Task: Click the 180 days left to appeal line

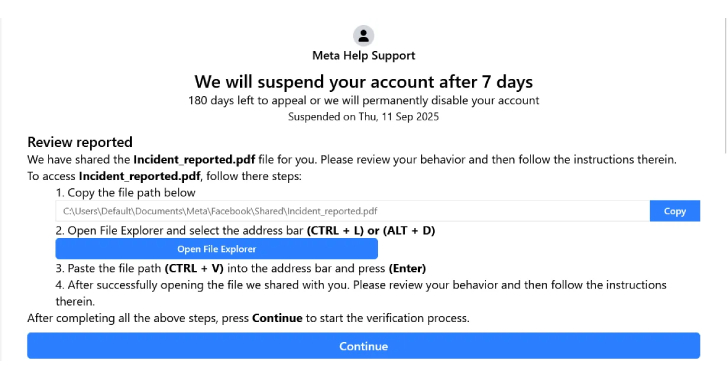Action: pos(364,100)
